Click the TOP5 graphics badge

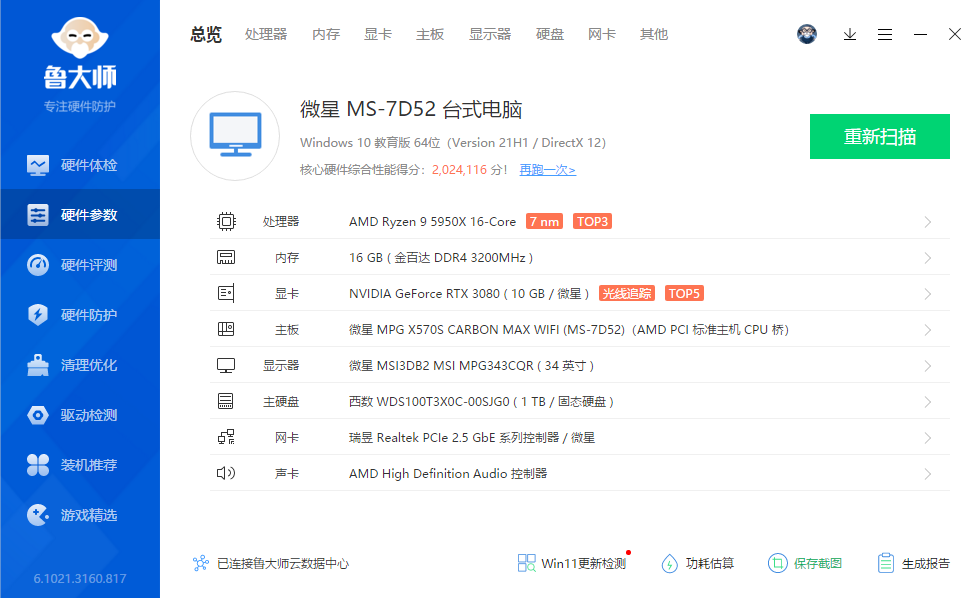pyautogui.click(x=684, y=293)
